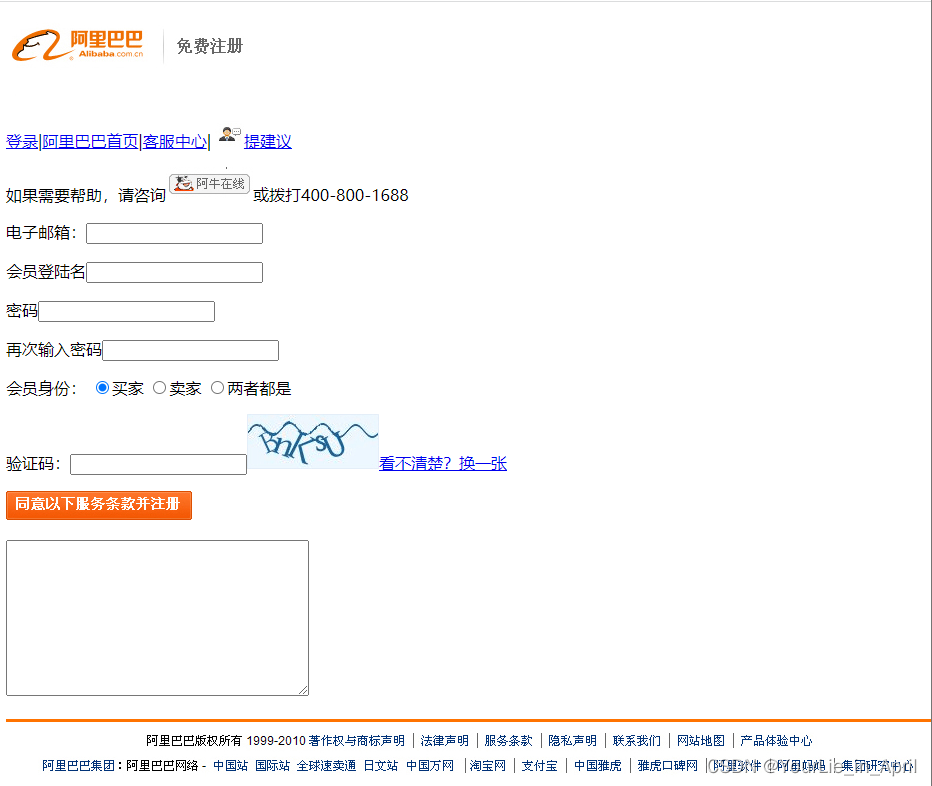Image resolution: width=932 pixels, height=786 pixels.
Task: Open 全球速卖通 footer link
Action: 326,765
